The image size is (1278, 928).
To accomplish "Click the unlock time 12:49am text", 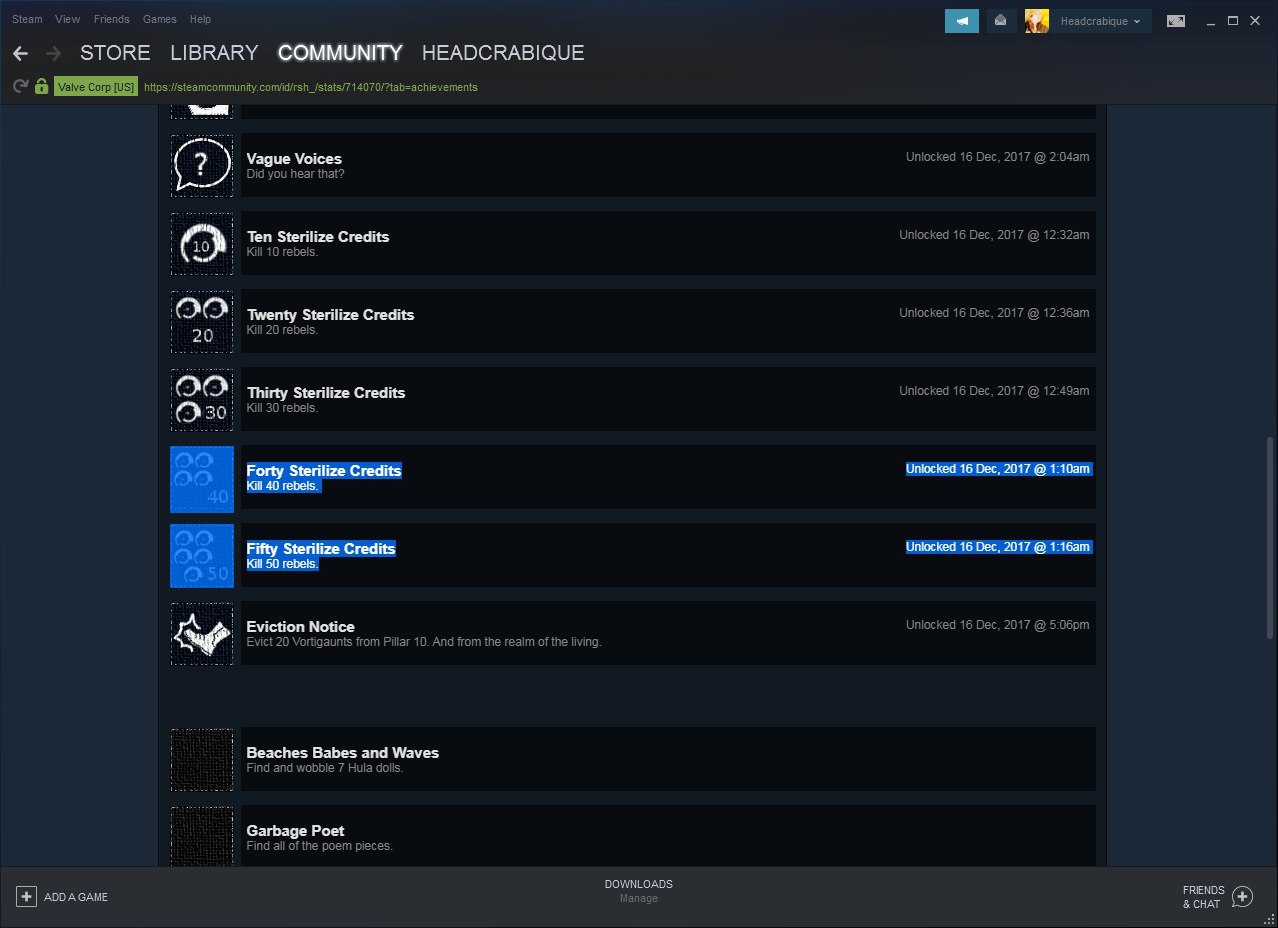I will coord(994,391).
